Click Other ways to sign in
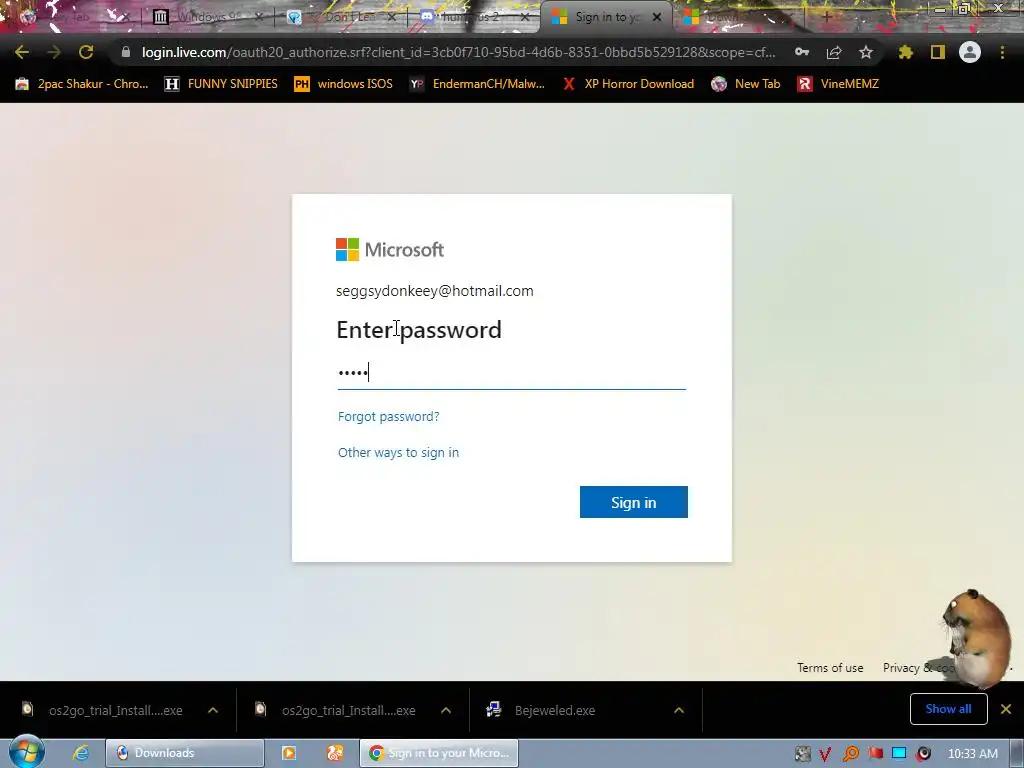1024x768 pixels. pyautogui.click(x=398, y=453)
